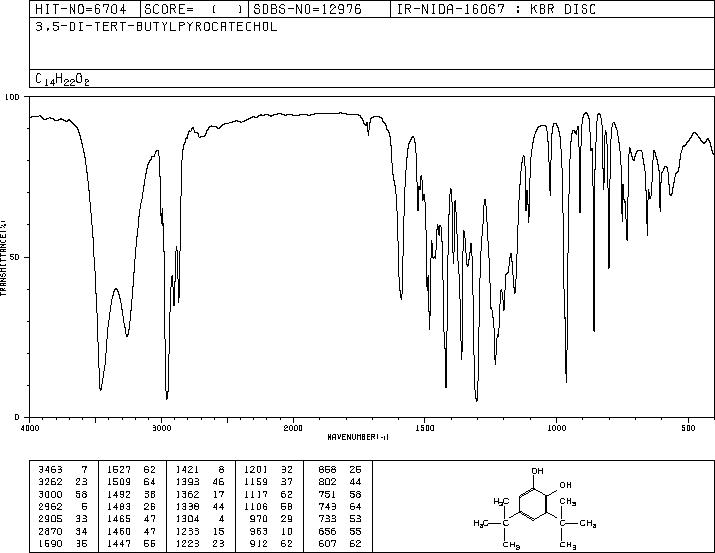Select peak table entry 2962

coord(64,506)
